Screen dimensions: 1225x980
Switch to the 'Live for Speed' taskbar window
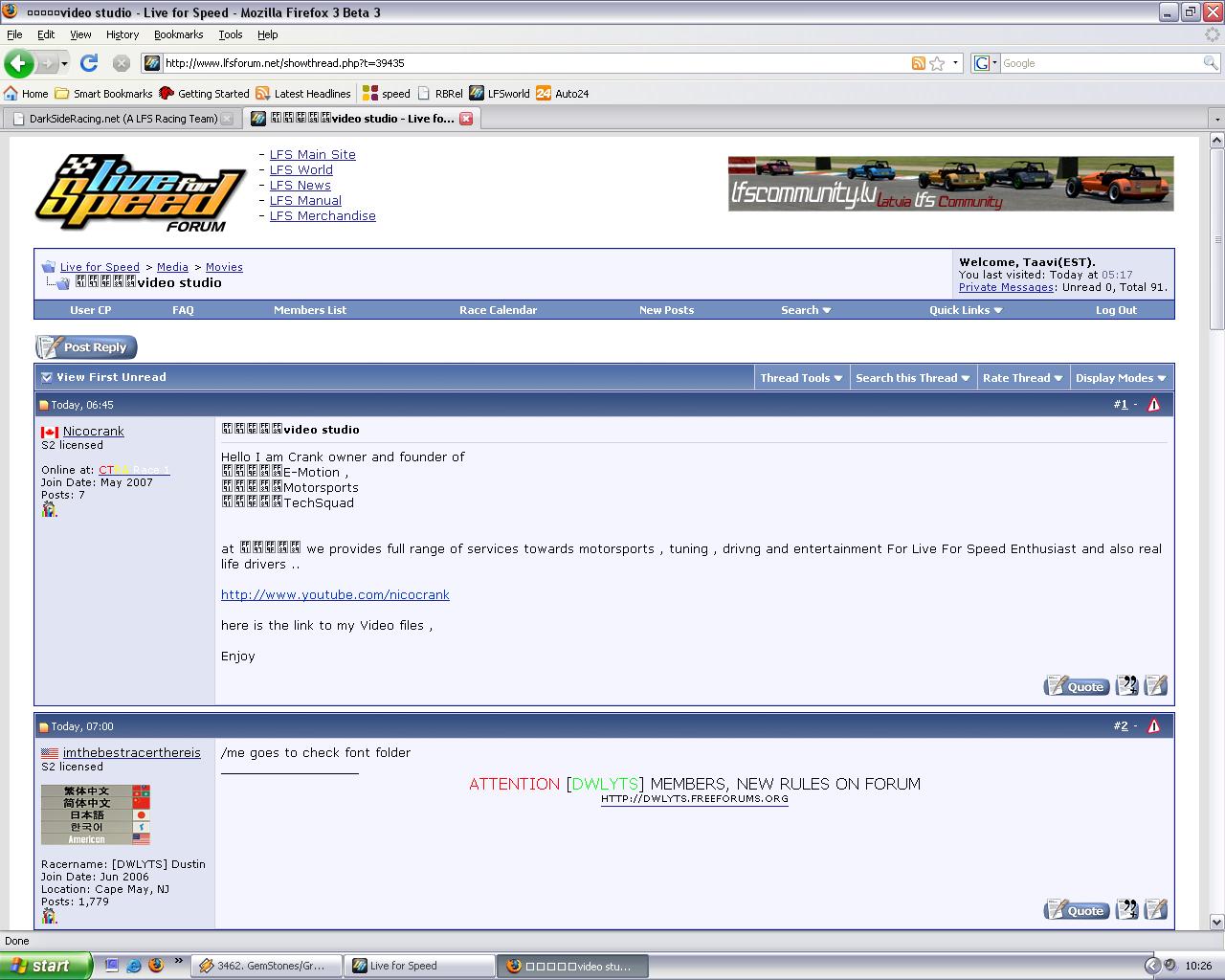pyautogui.click(x=419, y=966)
